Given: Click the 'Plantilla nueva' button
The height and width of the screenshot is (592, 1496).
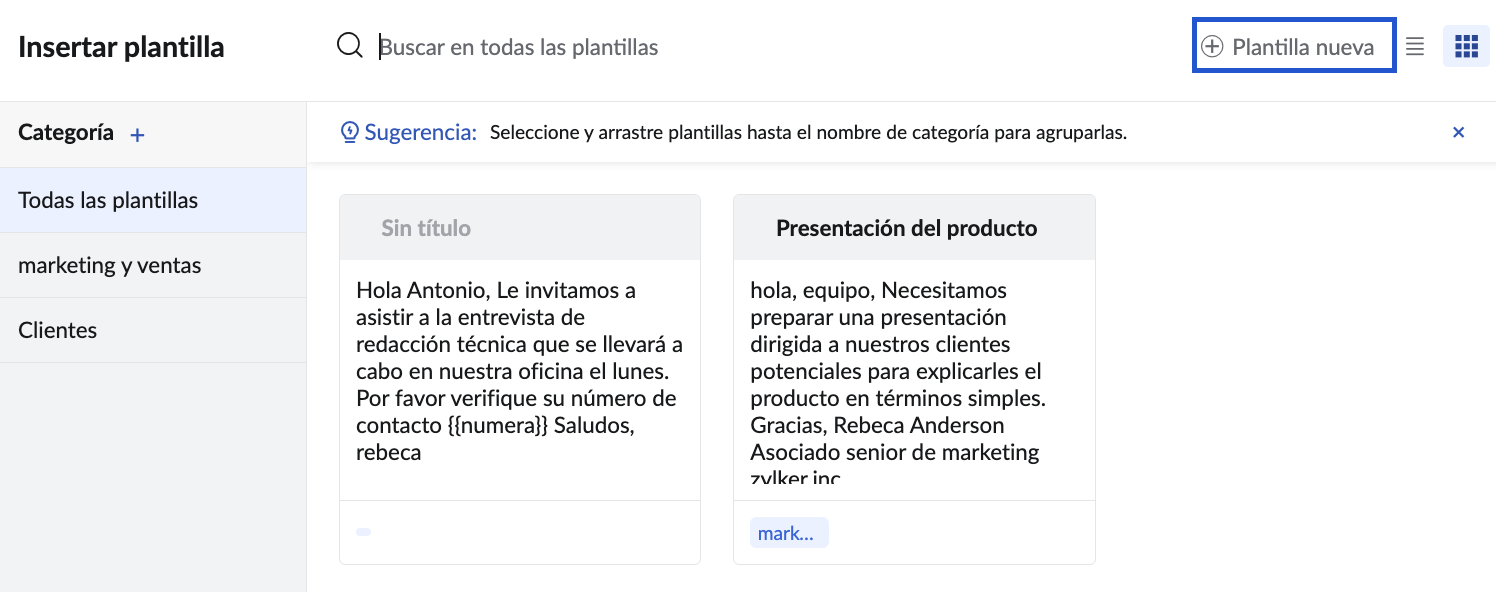Looking at the screenshot, I should tap(1294, 46).
